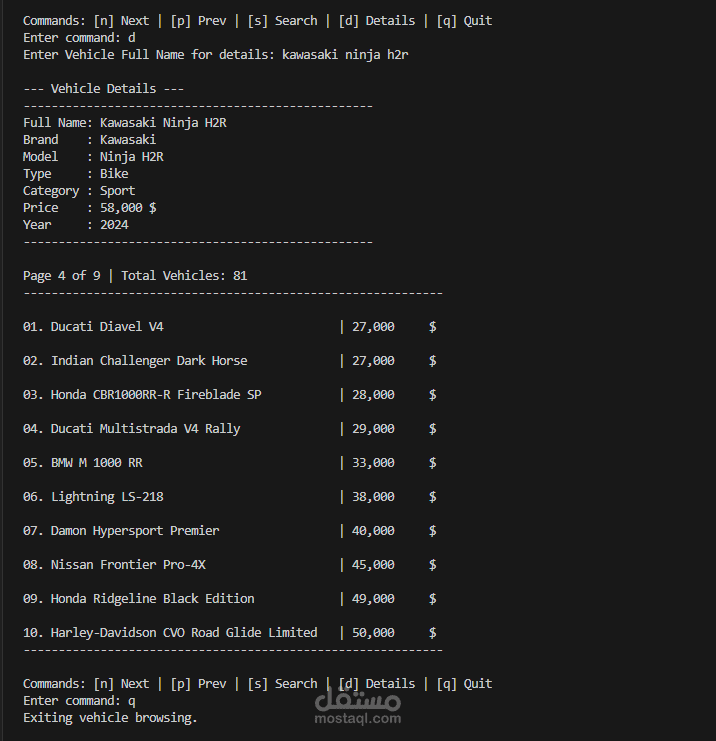Click the 'Price : 58,000 $' line
This screenshot has width=716, height=741.
click(90, 207)
